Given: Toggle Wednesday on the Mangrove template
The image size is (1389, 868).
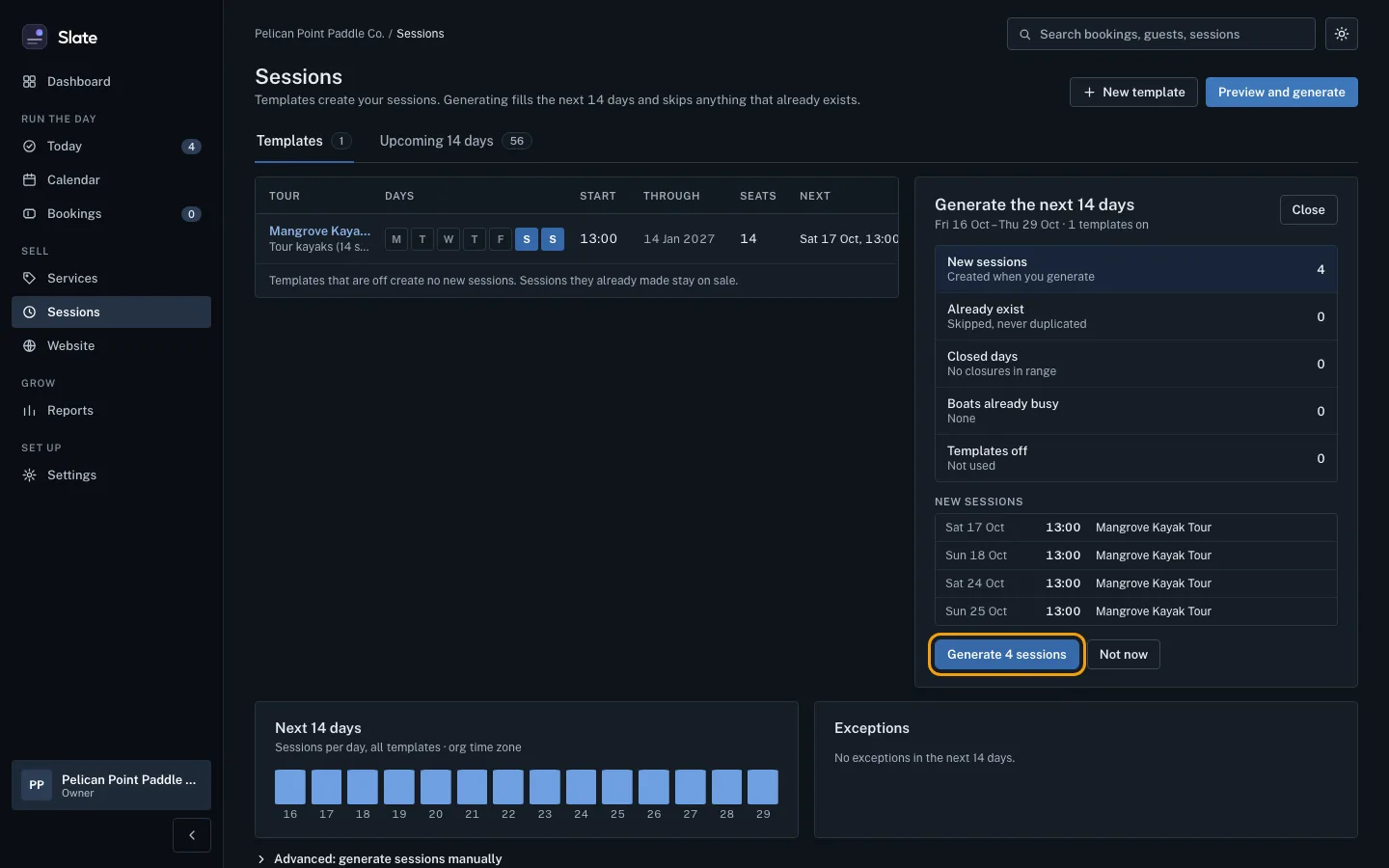Looking at the screenshot, I should [x=449, y=239].
